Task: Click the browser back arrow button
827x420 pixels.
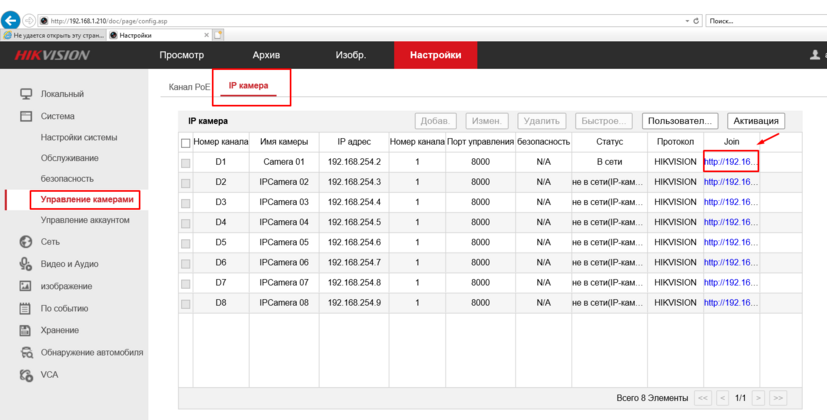Action: [x=12, y=19]
